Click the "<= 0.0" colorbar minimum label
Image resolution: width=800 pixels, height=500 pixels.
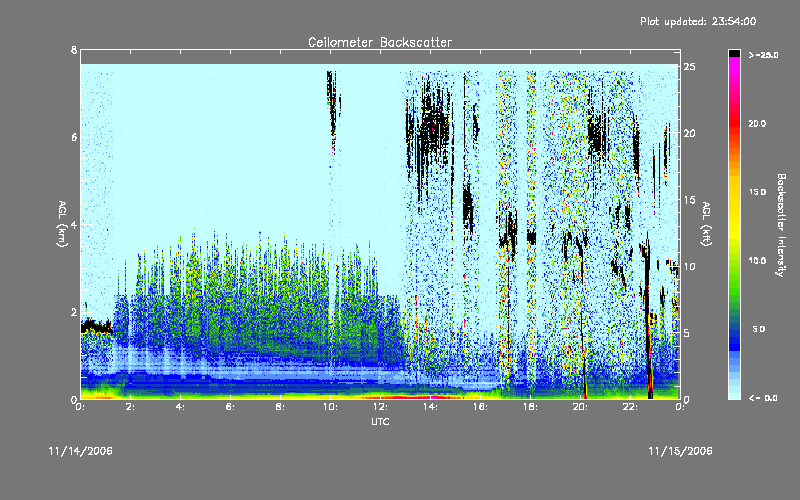tap(763, 398)
